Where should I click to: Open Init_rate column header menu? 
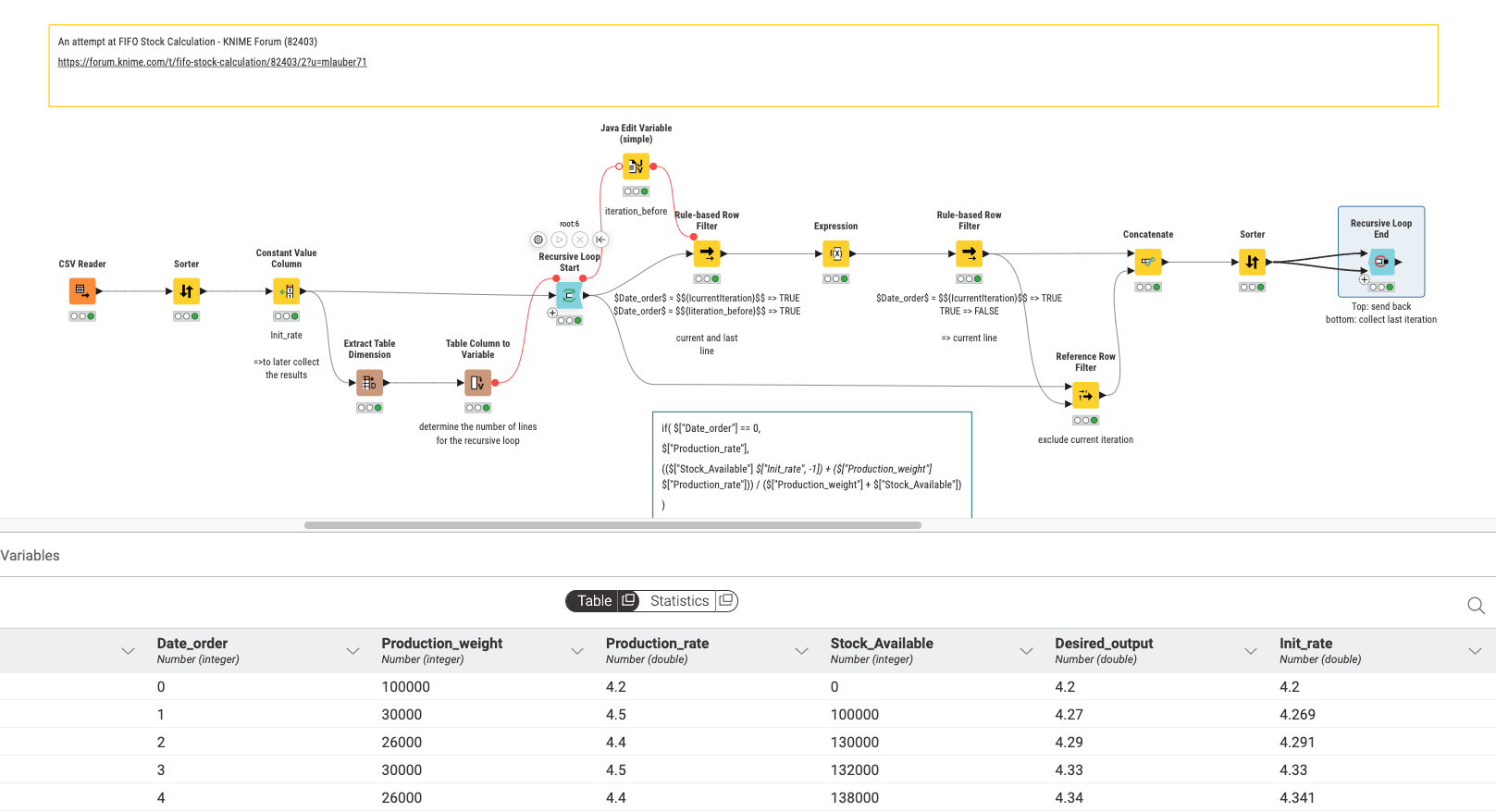[1475, 651]
